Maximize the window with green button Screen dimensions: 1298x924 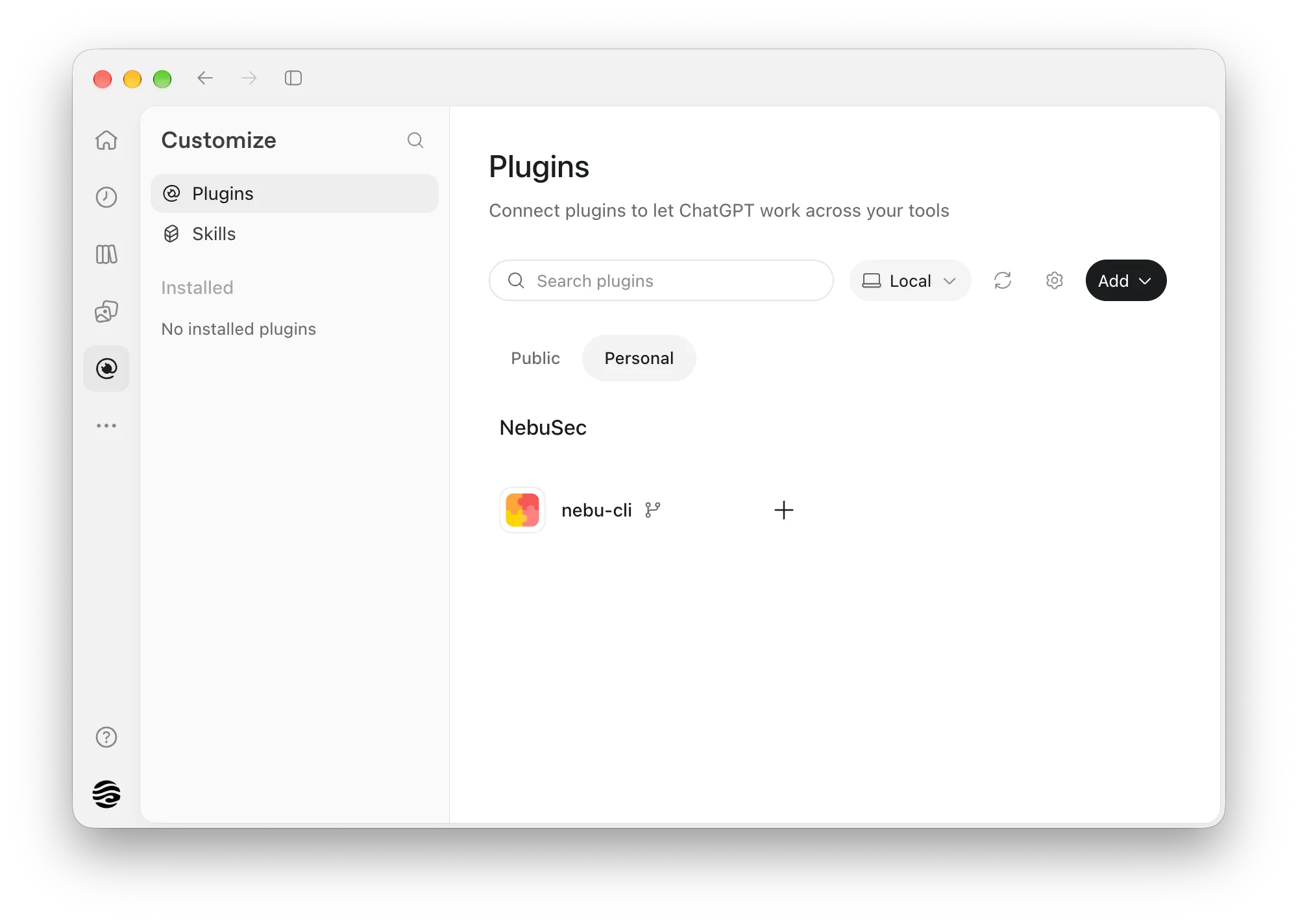point(162,79)
